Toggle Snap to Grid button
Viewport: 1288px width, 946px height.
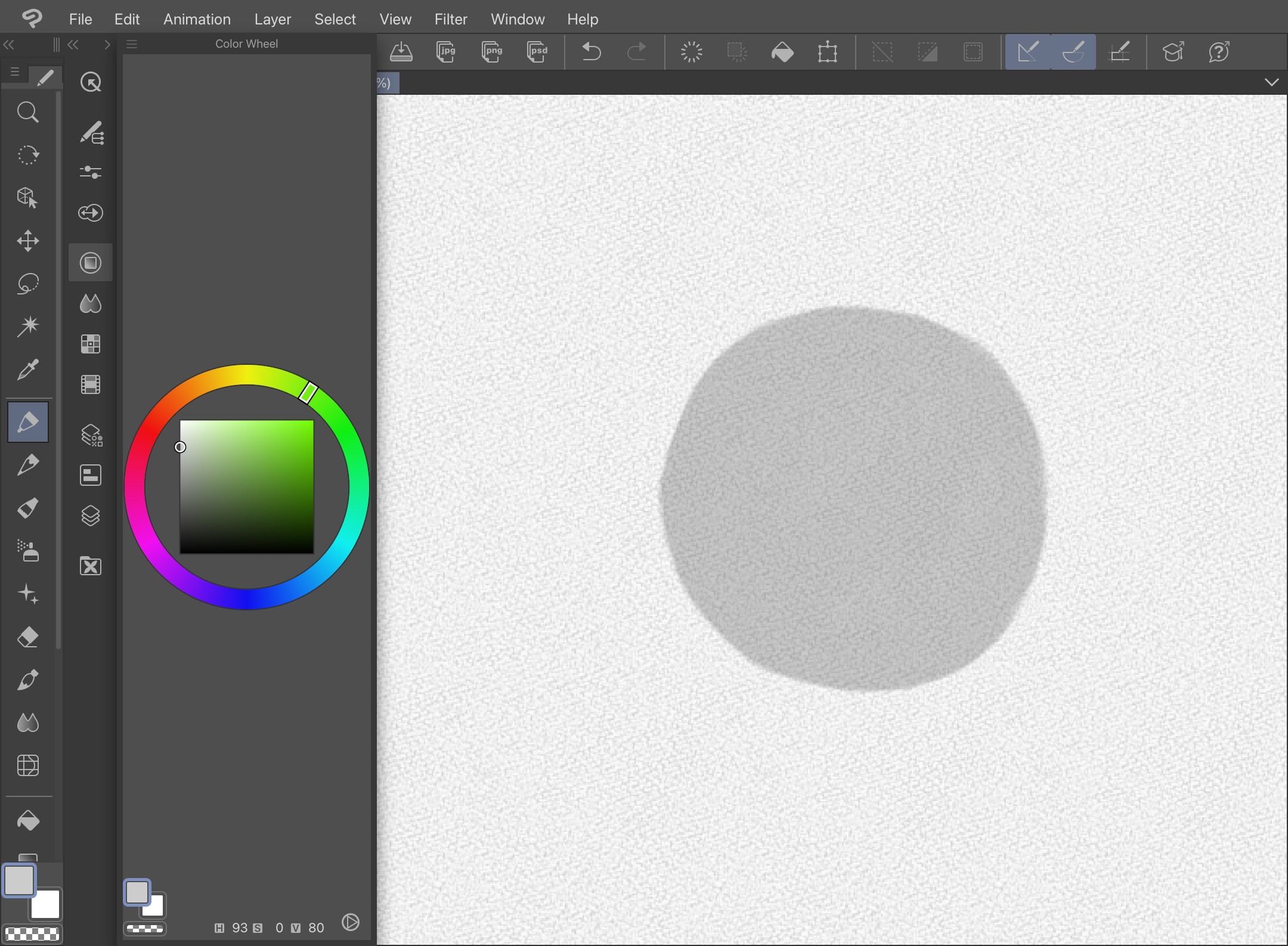click(1119, 52)
